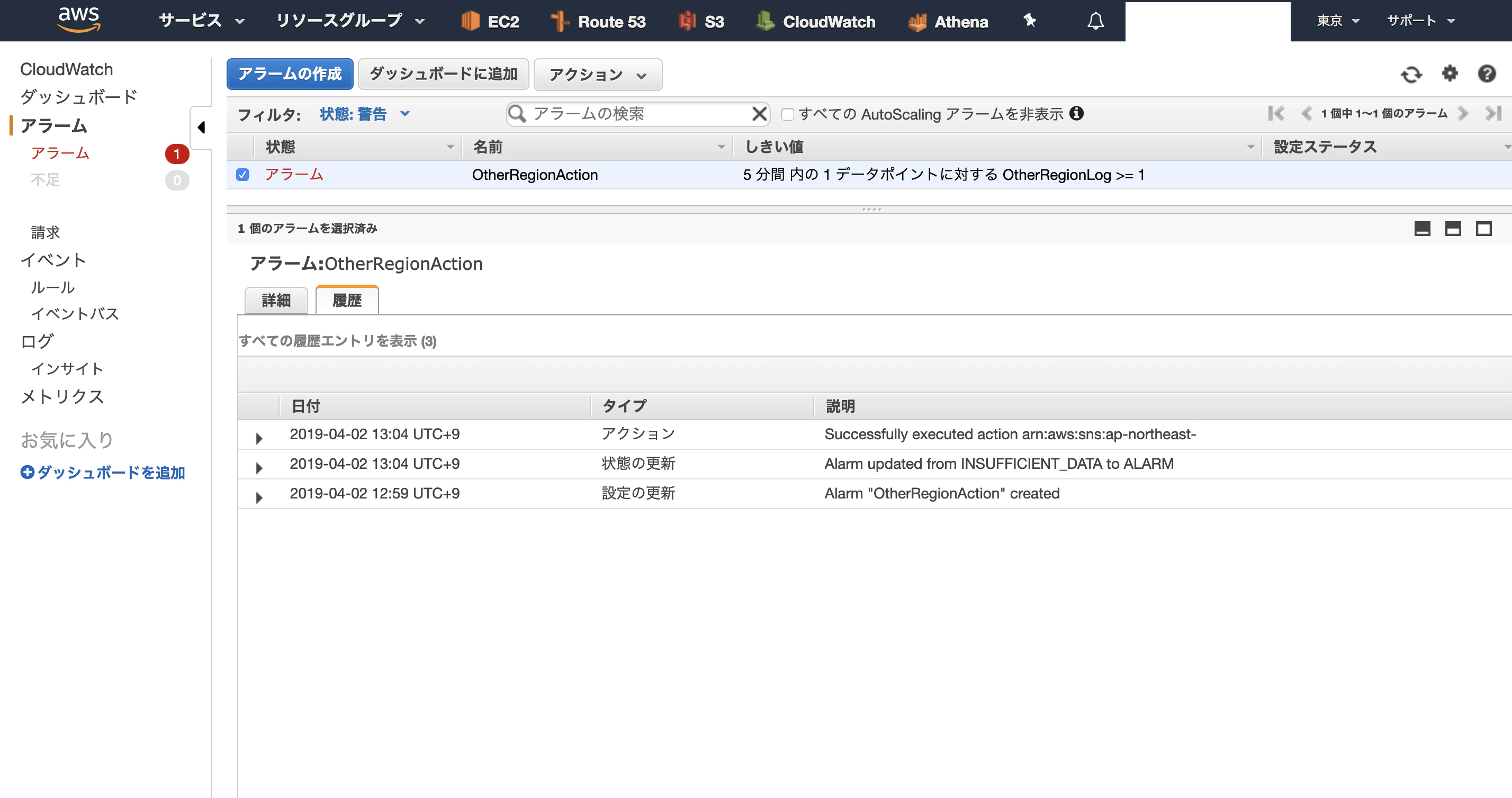Click the pin shortcuts icon
Viewport: 1512px width, 798px height.
click(1030, 21)
